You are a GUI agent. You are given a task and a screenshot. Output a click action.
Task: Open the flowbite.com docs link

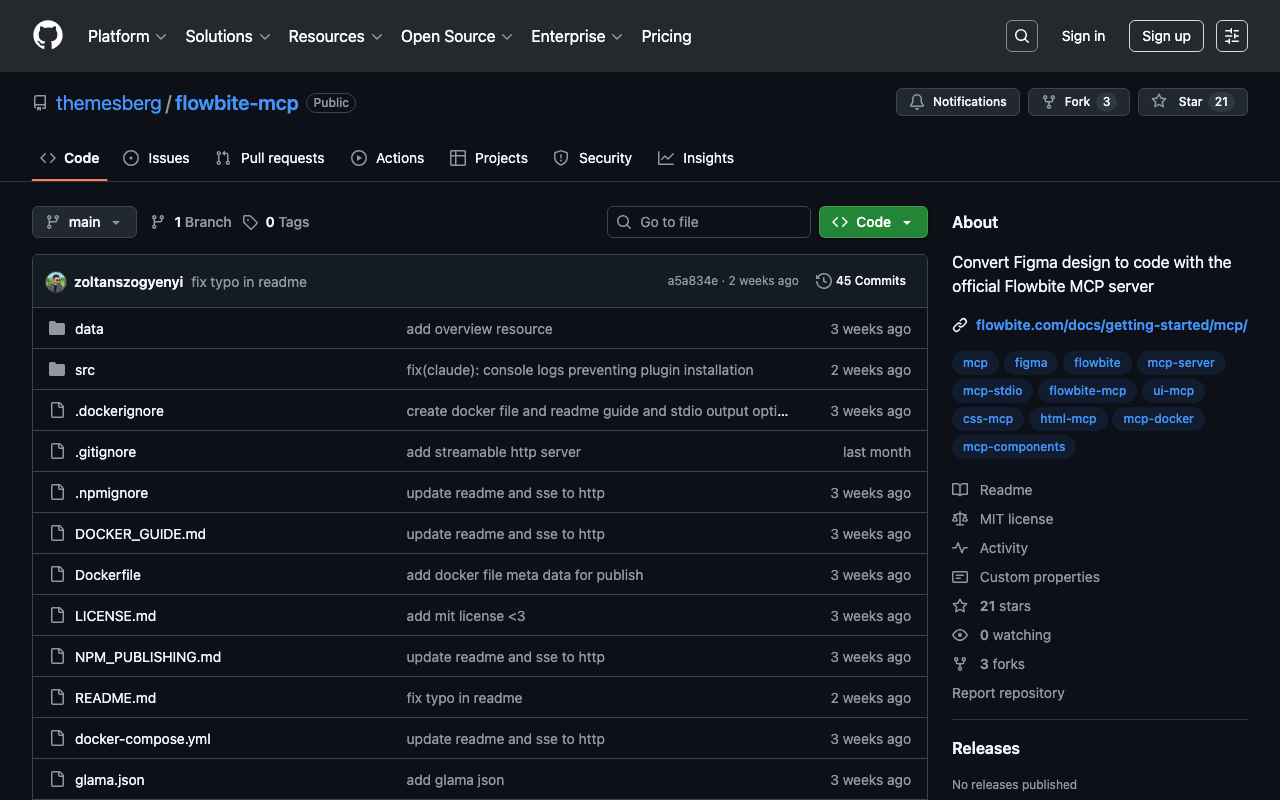click(x=1110, y=325)
